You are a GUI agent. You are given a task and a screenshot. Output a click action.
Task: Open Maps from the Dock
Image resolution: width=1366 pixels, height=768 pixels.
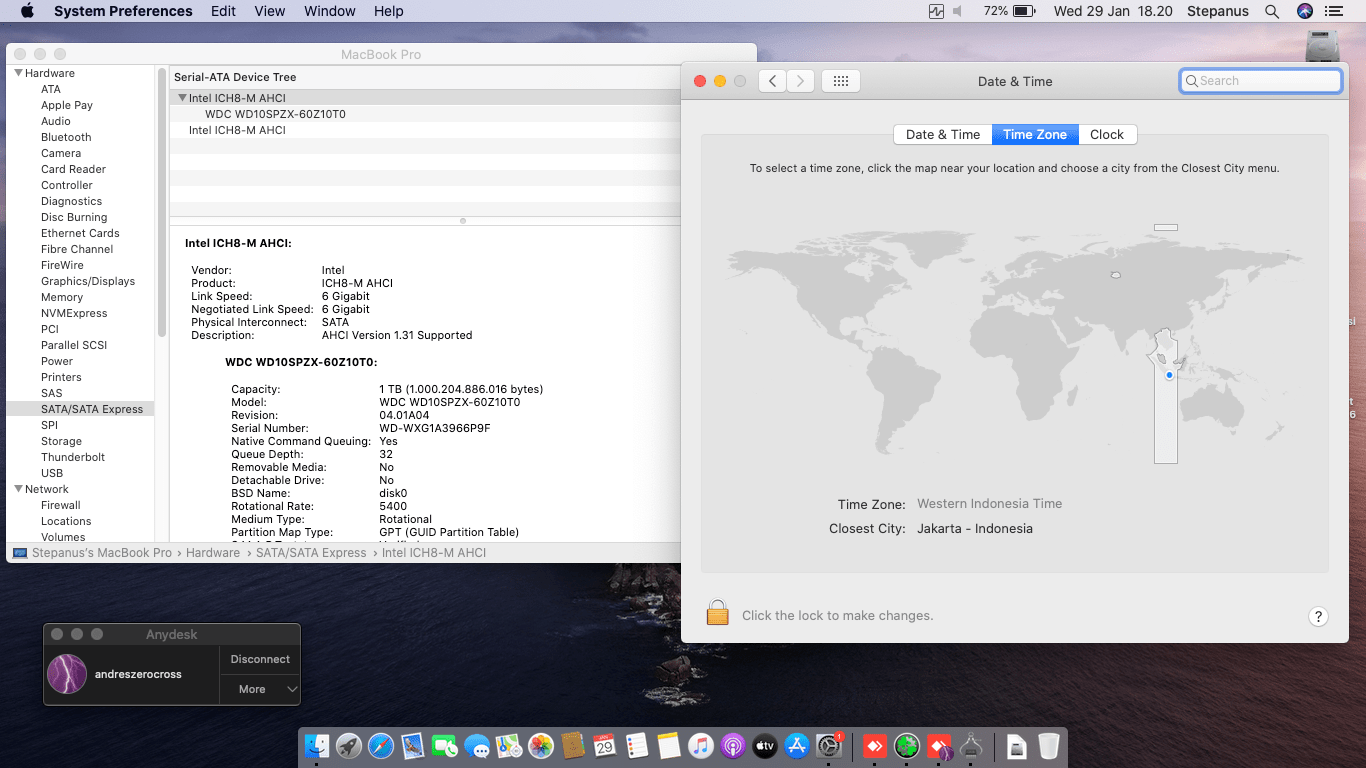509,745
